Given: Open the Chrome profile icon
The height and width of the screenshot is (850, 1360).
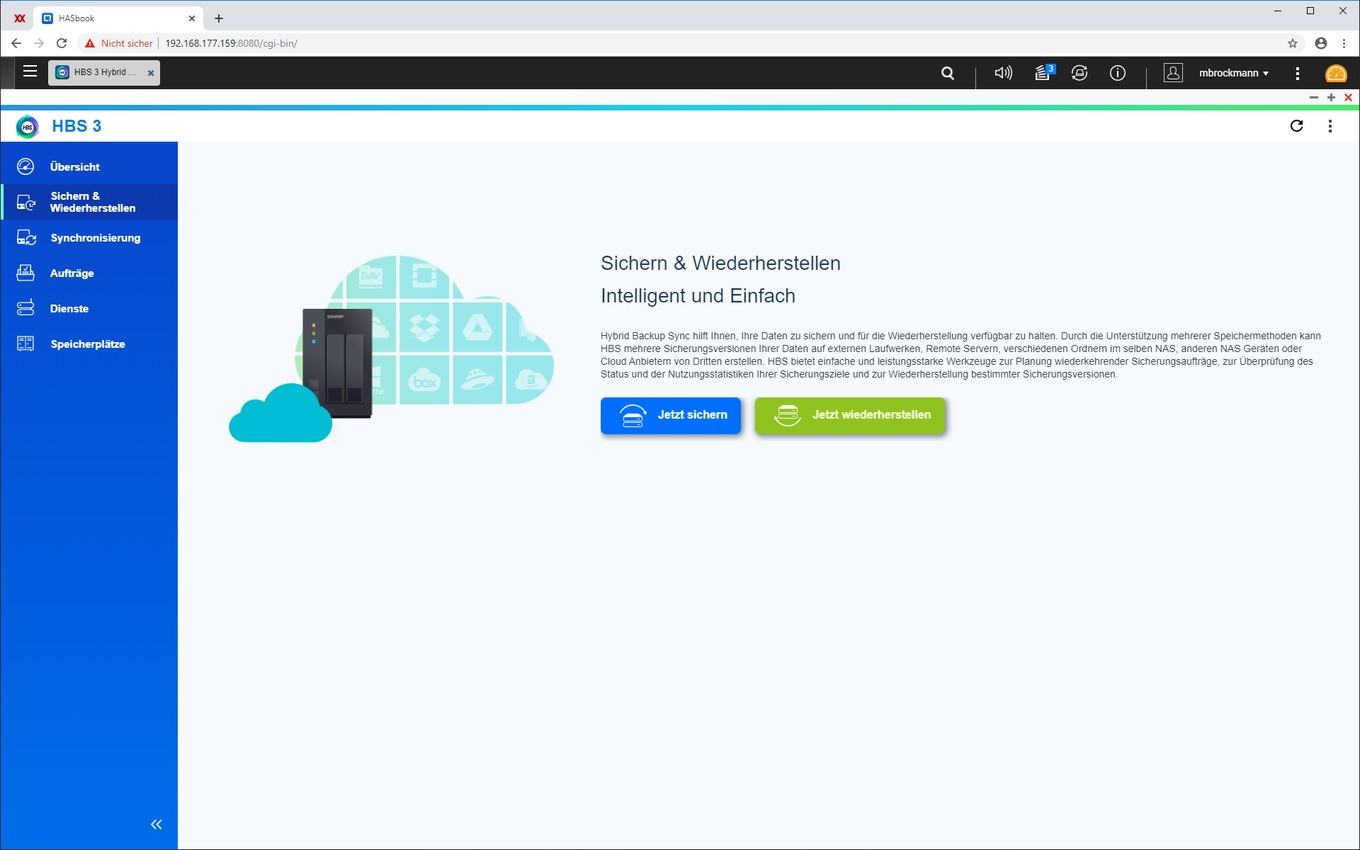Looking at the screenshot, I should pos(1321,43).
